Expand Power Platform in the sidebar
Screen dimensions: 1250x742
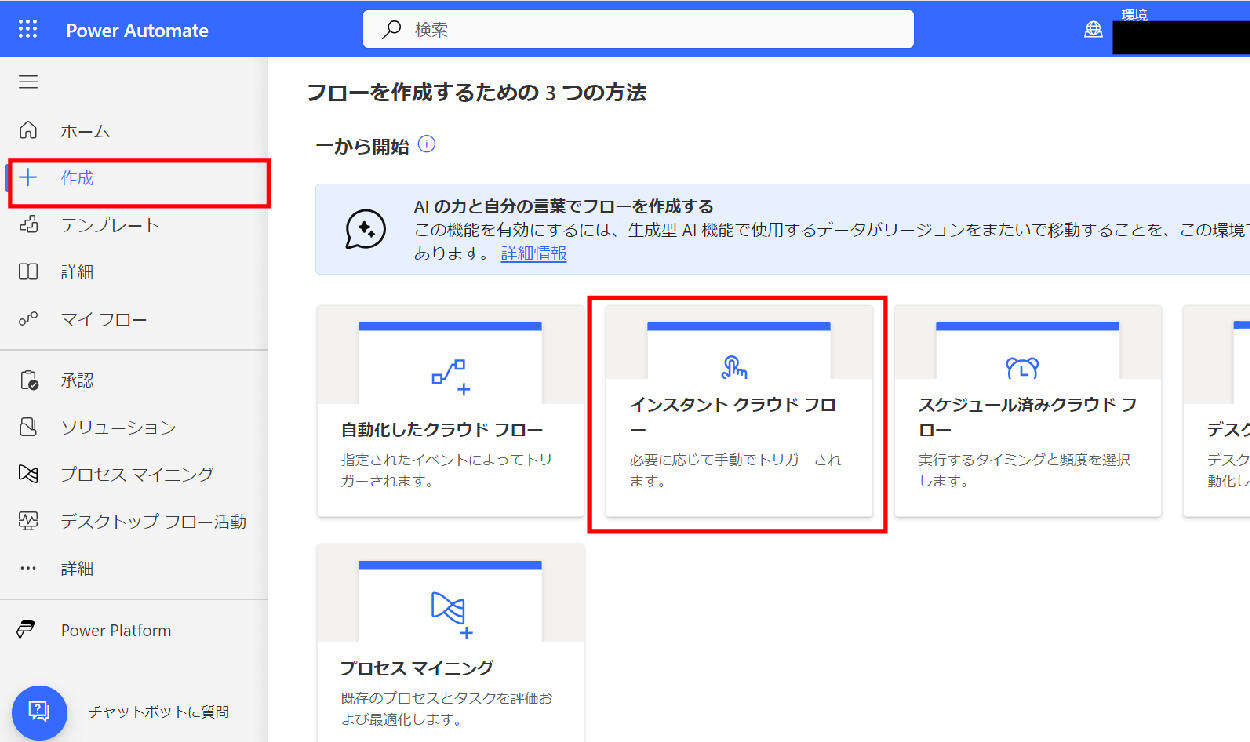(115, 630)
